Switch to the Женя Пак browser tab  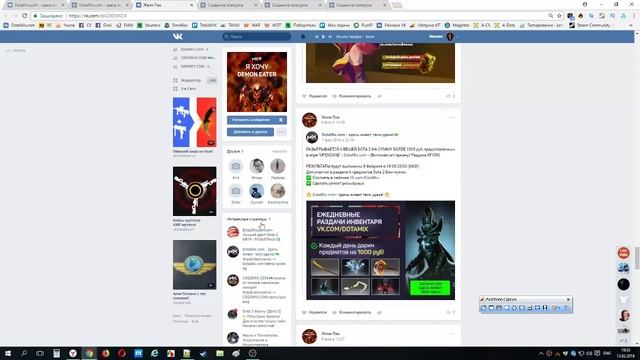pyautogui.click(x=163, y=5)
